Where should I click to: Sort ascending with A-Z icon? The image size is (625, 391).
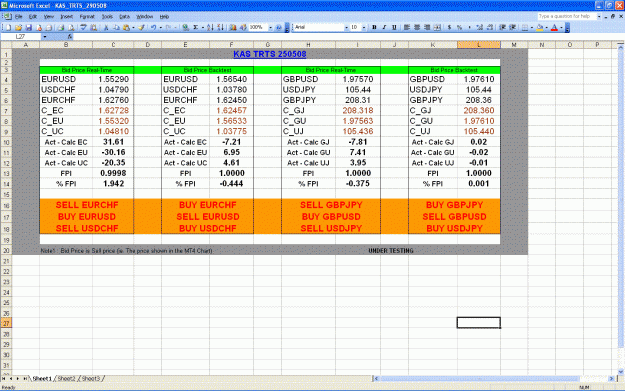(x=210, y=28)
